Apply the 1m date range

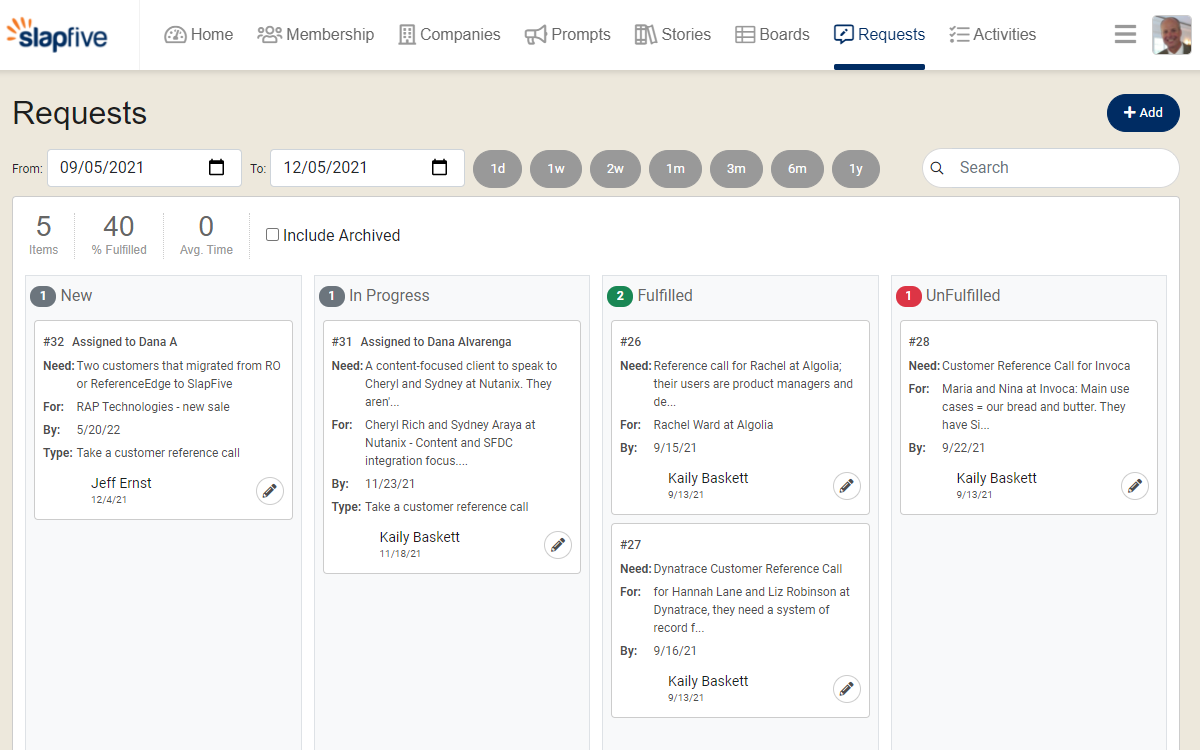click(675, 169)
